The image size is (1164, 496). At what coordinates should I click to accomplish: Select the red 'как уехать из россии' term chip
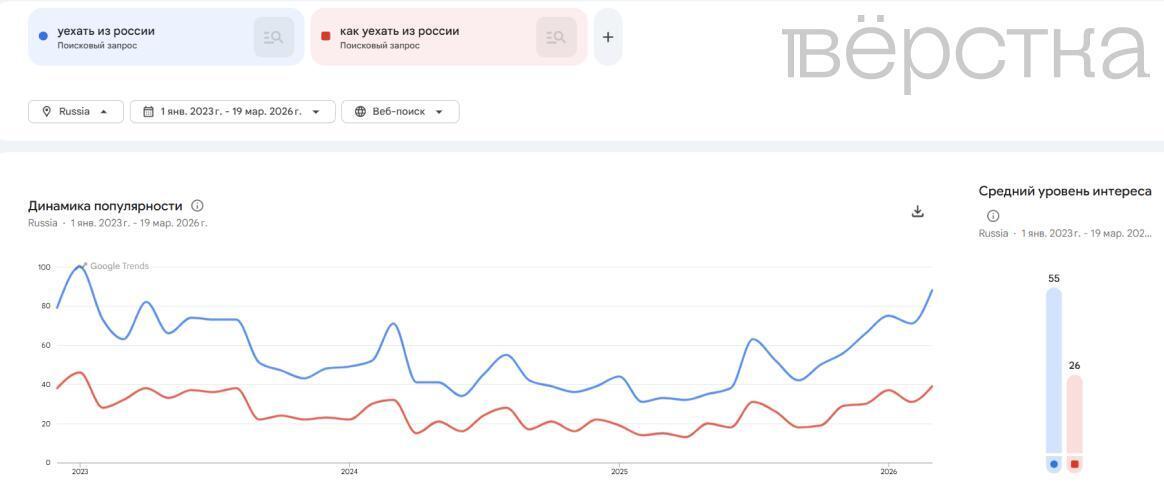(x=420, y=37)
